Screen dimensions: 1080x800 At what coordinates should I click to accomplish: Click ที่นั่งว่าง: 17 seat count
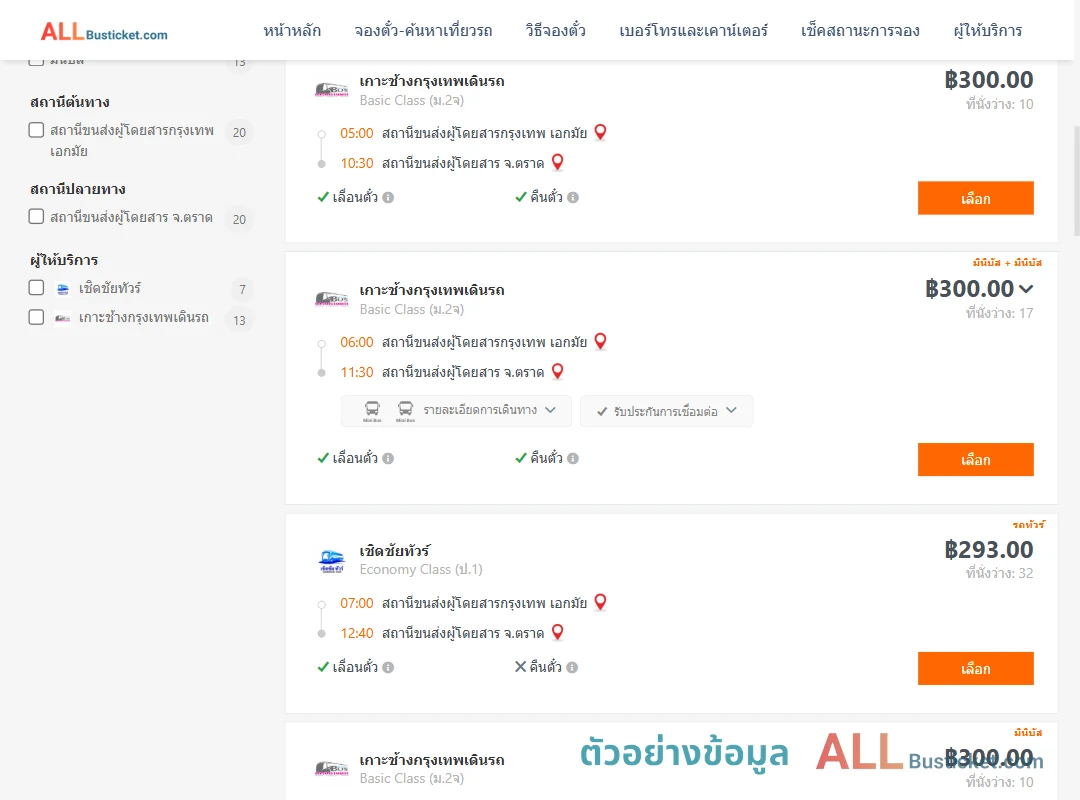click(999, 314)
